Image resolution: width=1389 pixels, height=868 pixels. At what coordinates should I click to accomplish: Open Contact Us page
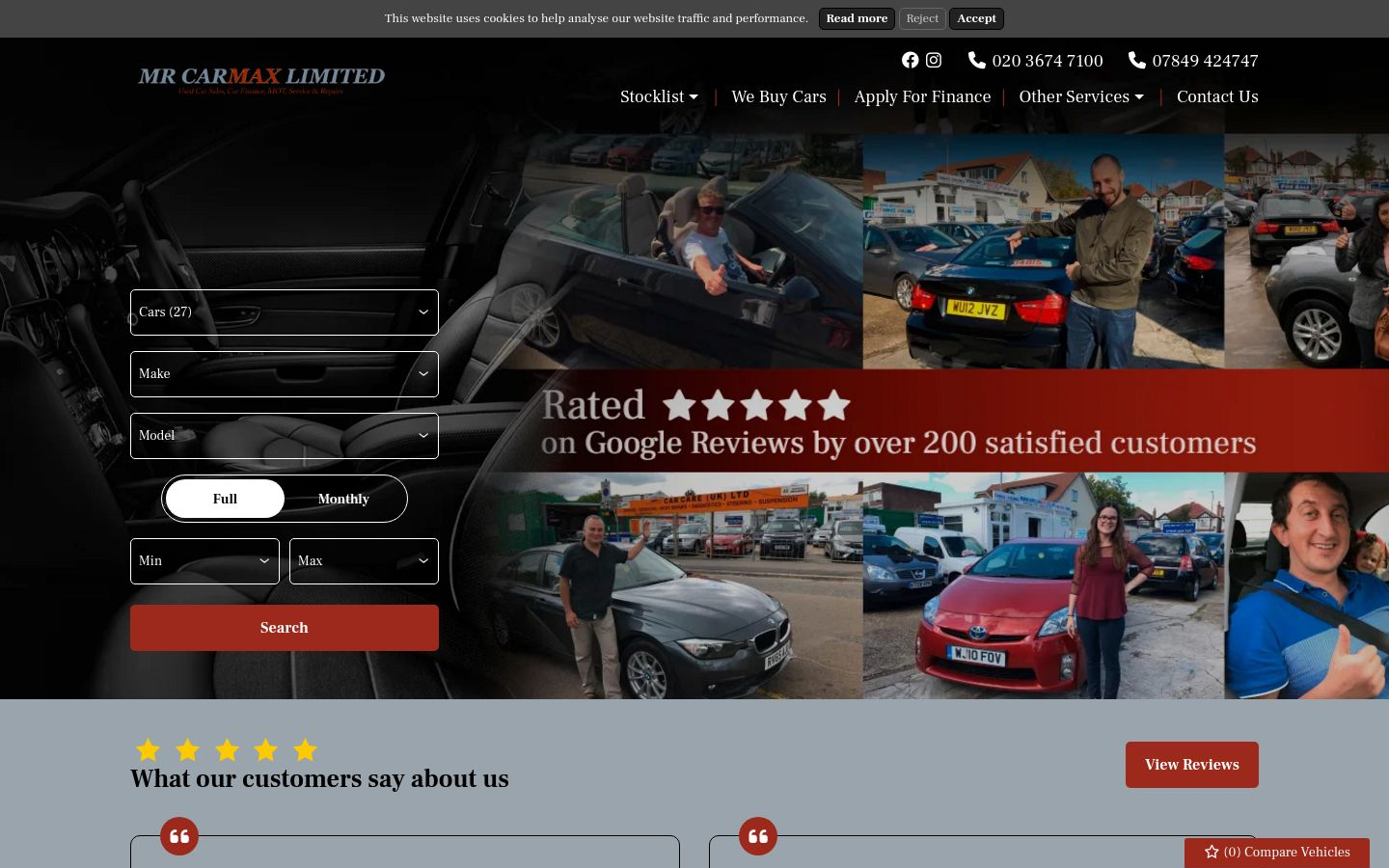click(x=1217, y=96)
